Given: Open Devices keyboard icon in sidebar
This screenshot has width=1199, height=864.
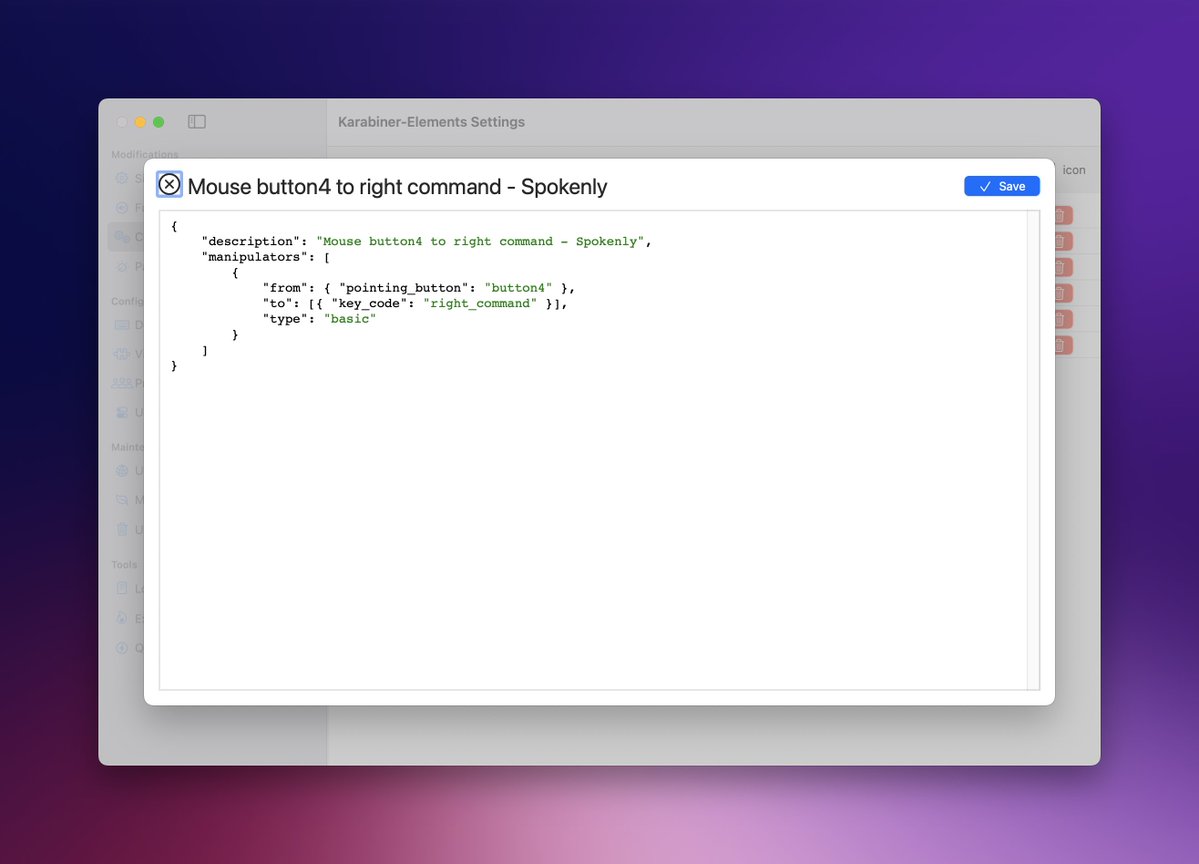Looking at the screenshot, I should pyautogui.click(x=122, y=325).
